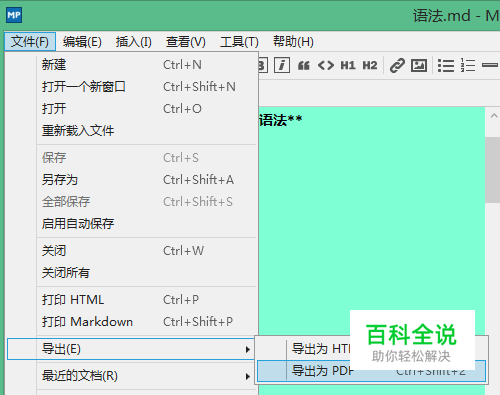Screen dimensions: 500x395
Task: Expand the 导出(E) submenu
Action: 131,349
